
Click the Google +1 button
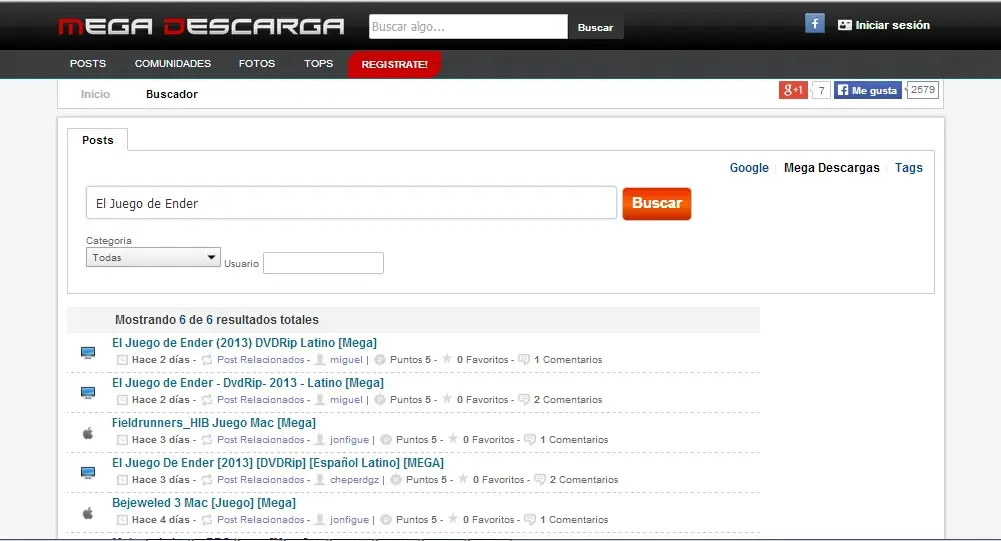click(x=793, y=90)
